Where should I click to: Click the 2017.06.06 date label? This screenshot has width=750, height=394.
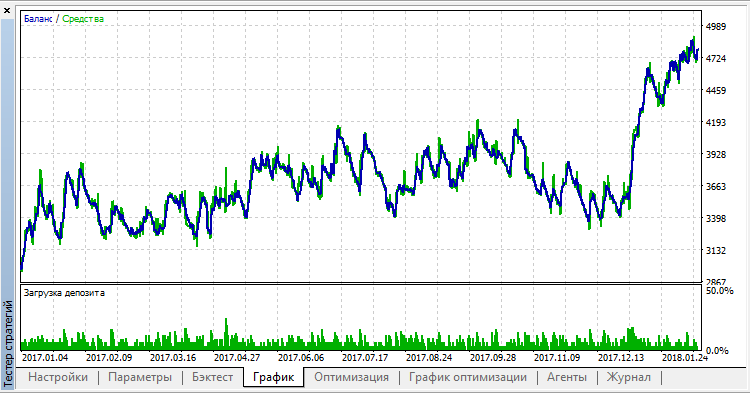click(301, 357)
